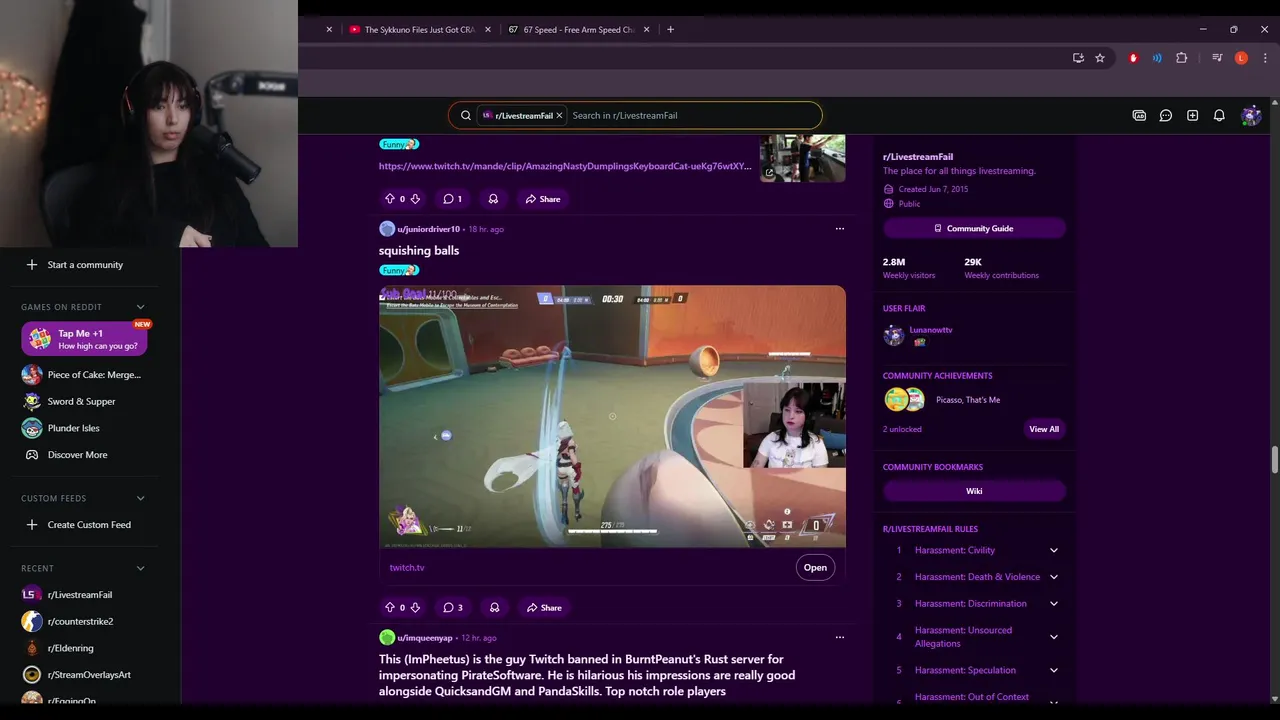Open the mande clip thumbnail
The image size is (1280, 720).
click(802, 158)
